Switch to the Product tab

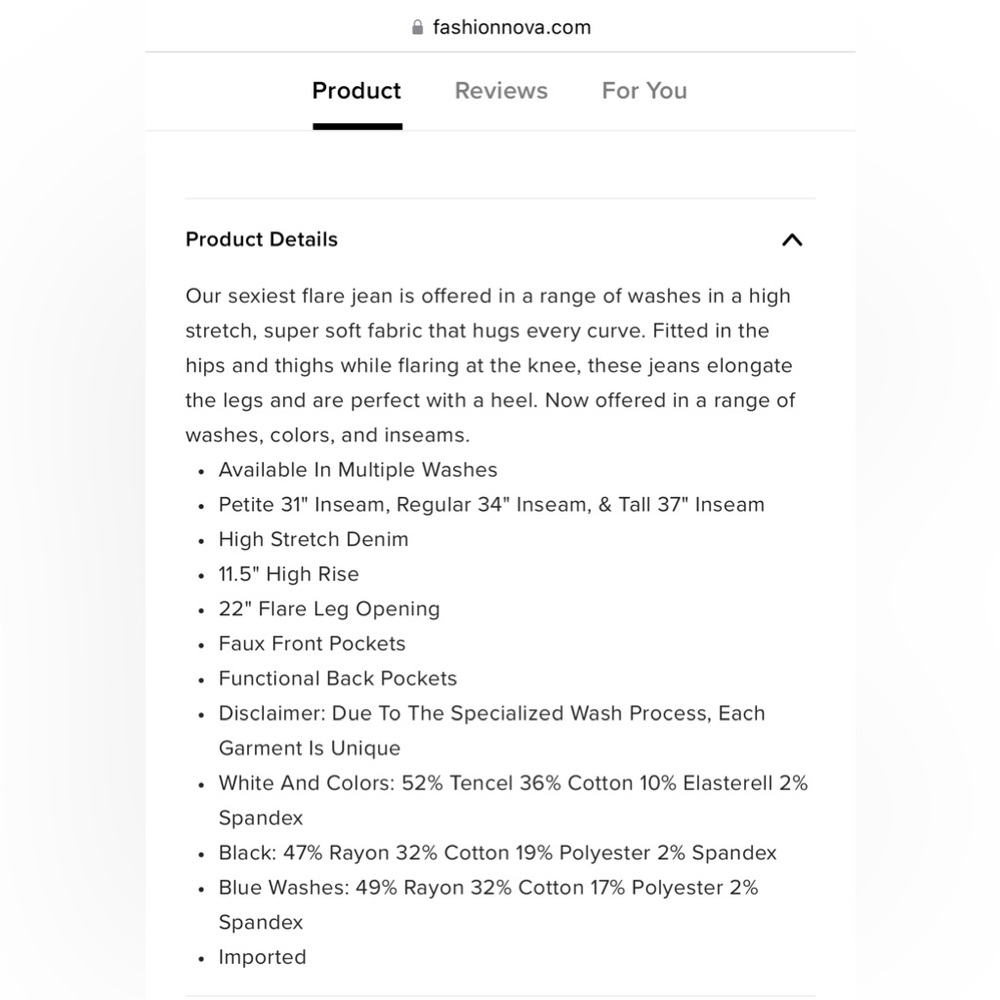356,91
